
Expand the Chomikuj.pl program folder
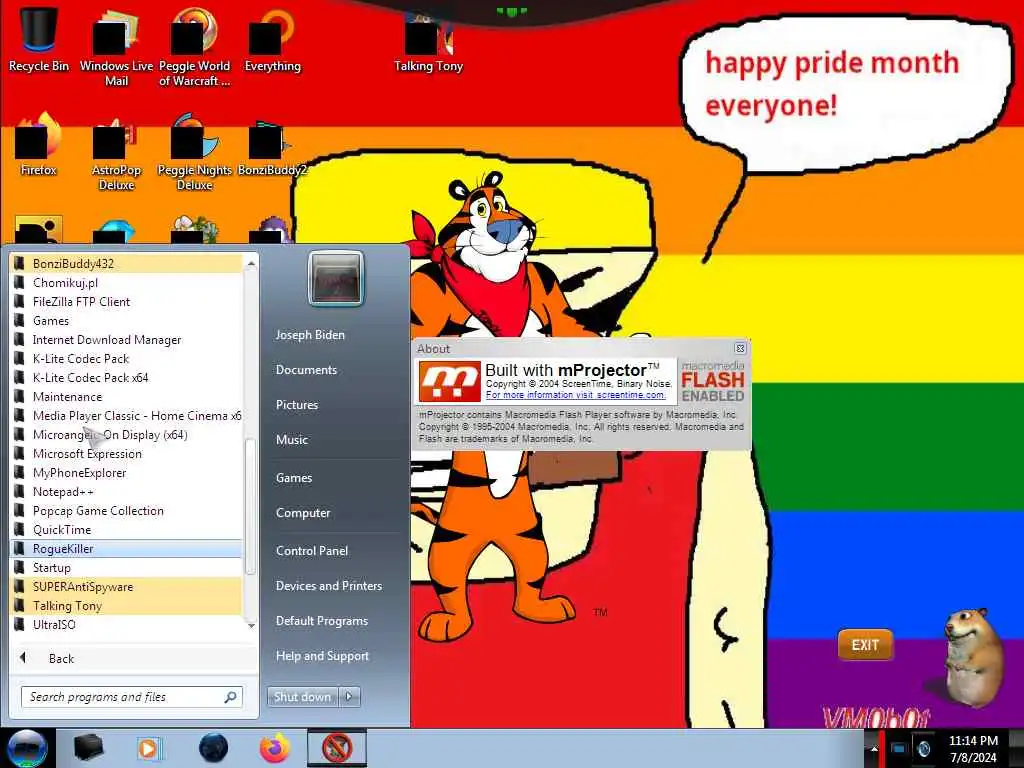[x=127, y=283]
